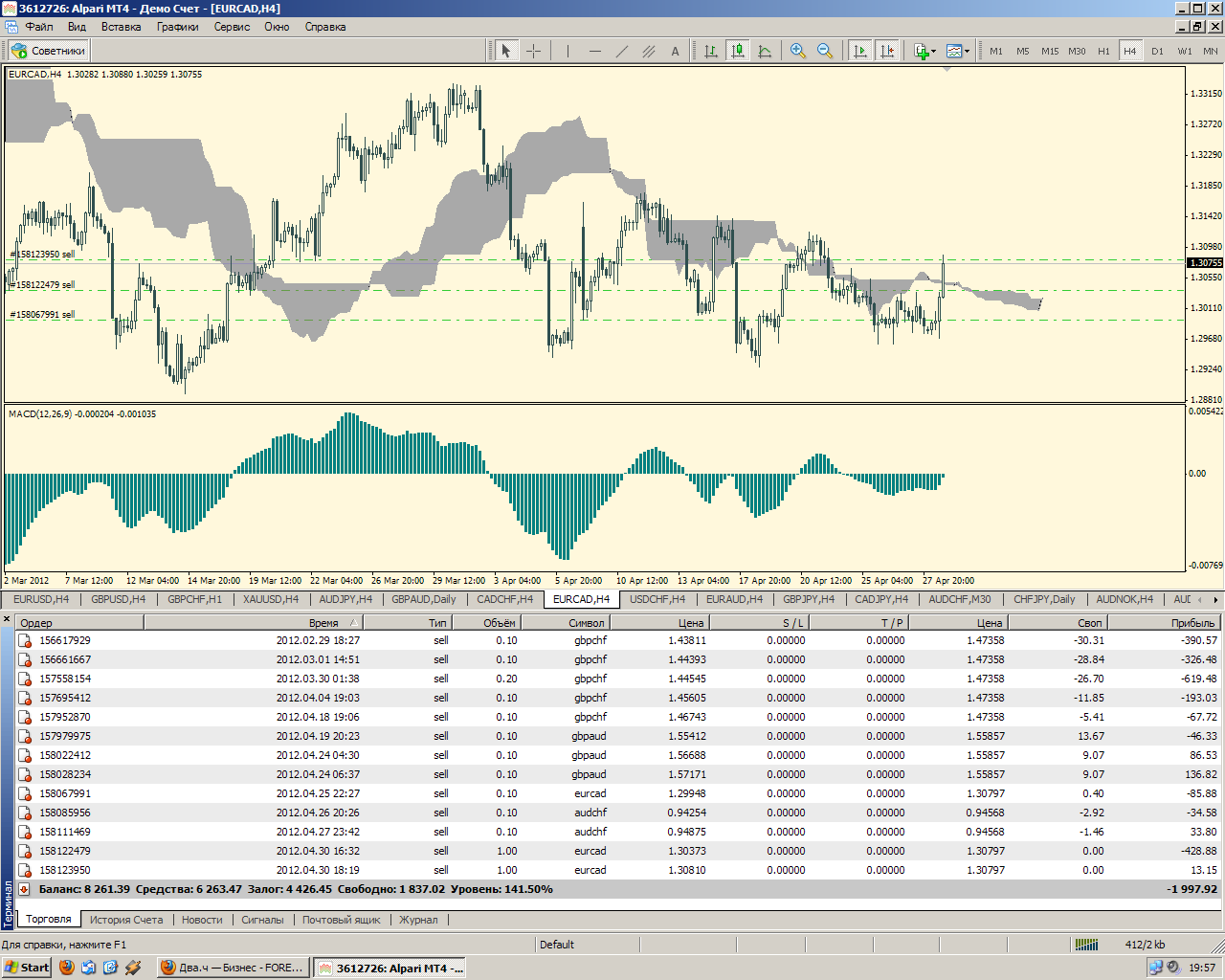Expand the Indicators dropdown arrow

pyautogui.click(x=934, y=52)
